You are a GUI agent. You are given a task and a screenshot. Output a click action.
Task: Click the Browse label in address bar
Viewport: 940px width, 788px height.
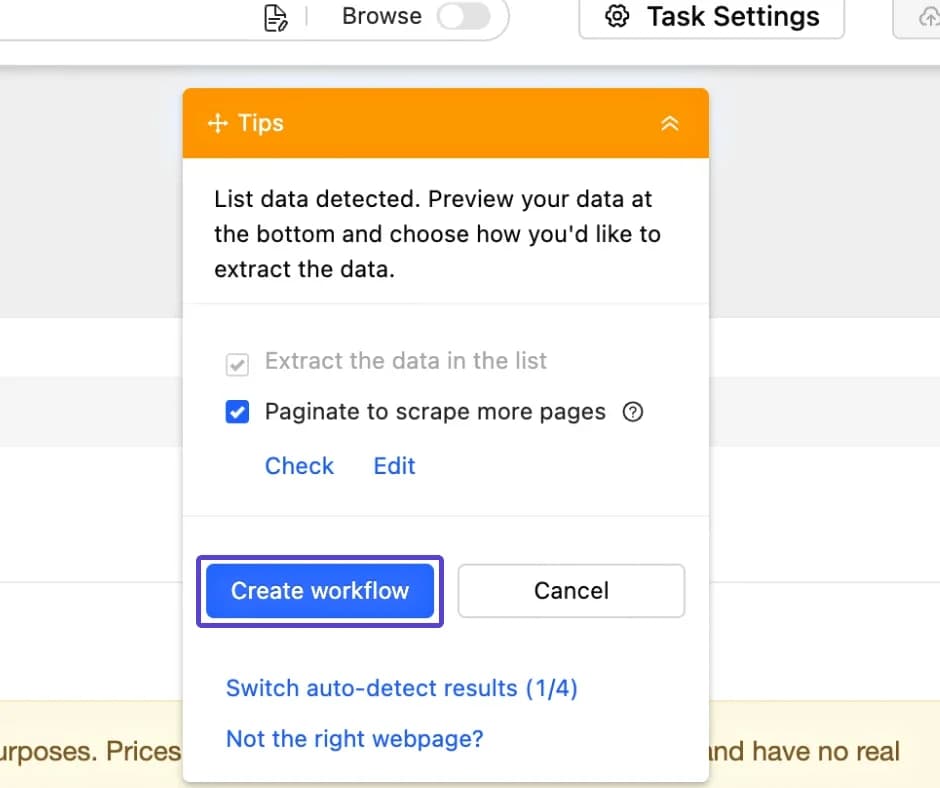[x=381, y=17]
